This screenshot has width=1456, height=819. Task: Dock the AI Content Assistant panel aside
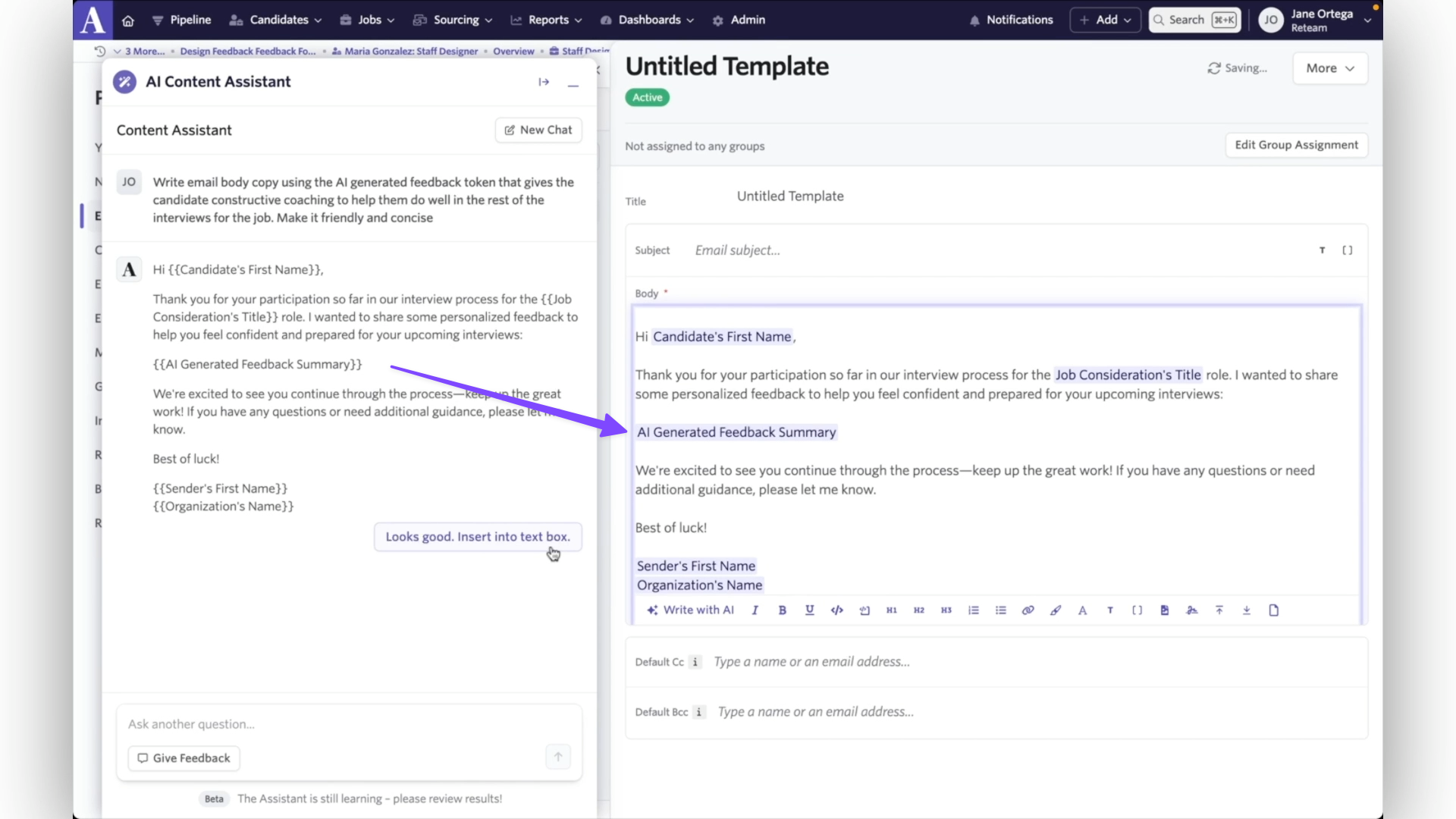[x=544, y=82]
